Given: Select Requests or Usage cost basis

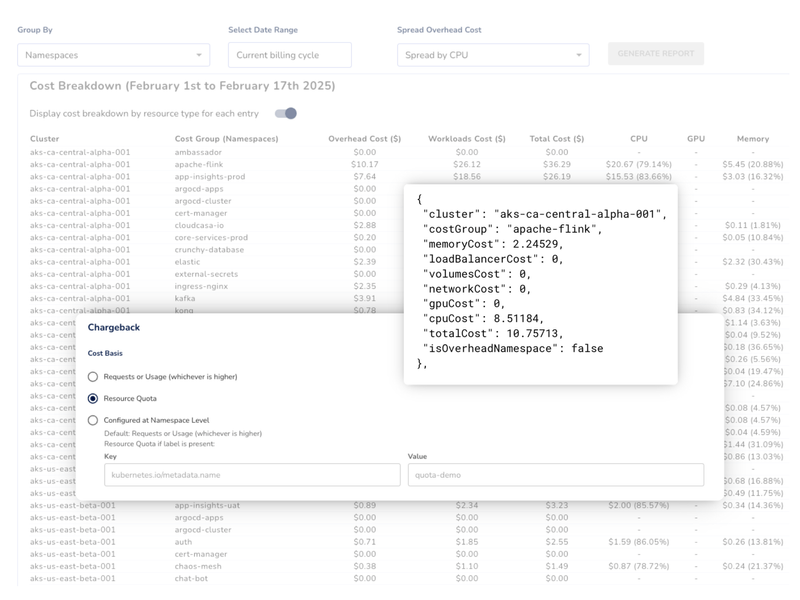Looking at the screenshot, I should 93,377.
